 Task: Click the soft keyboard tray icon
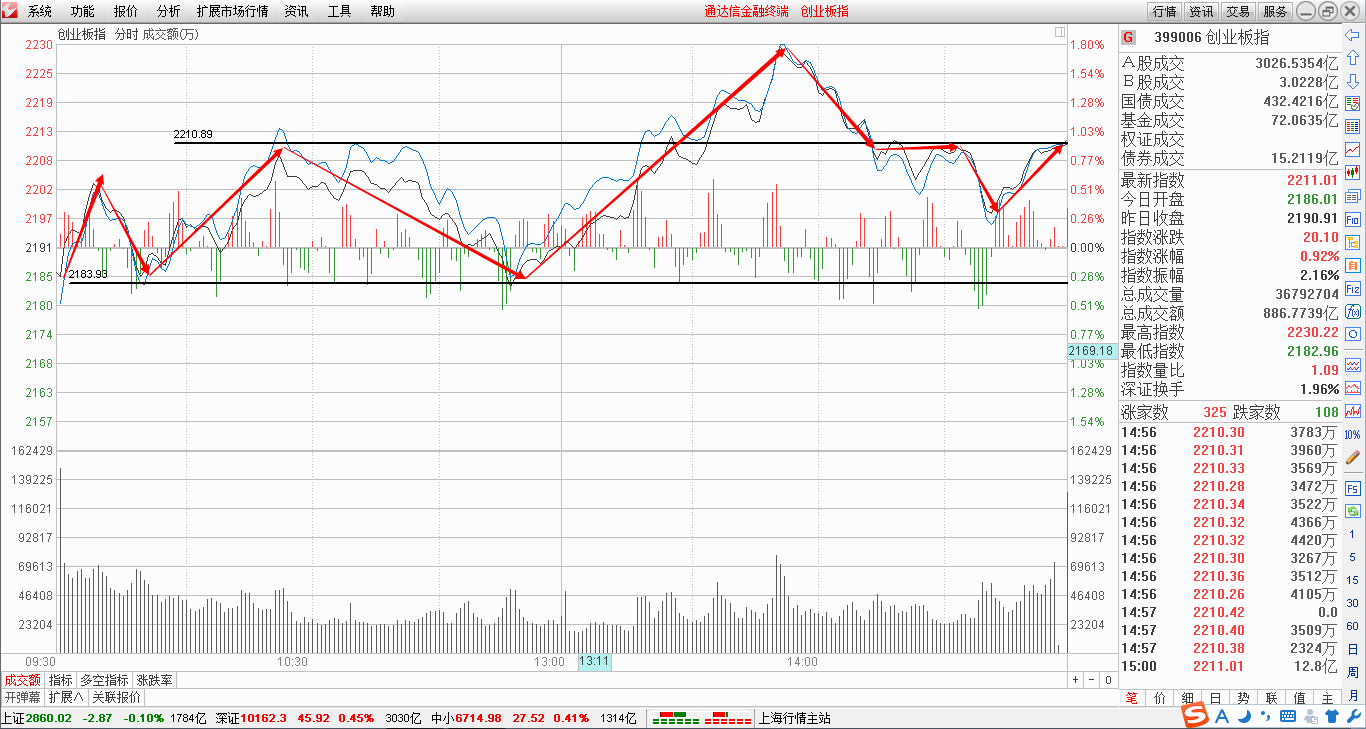pos(1290,717)
